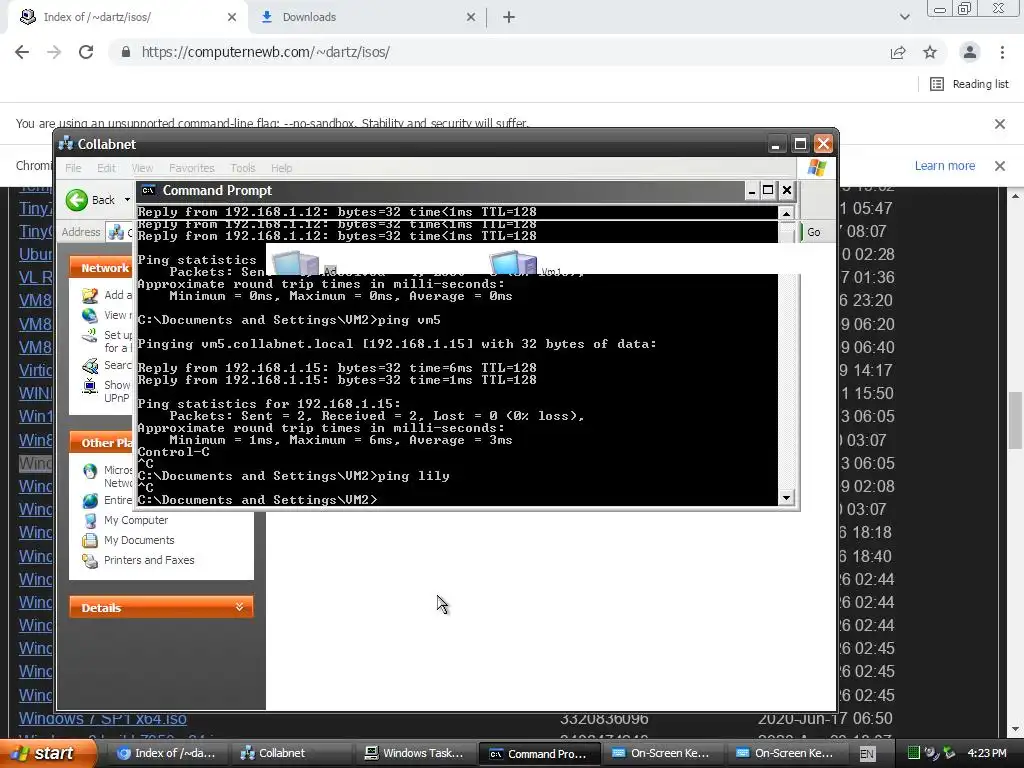
Task: Open the Chrome profile avatar menu
Action: 970,52
